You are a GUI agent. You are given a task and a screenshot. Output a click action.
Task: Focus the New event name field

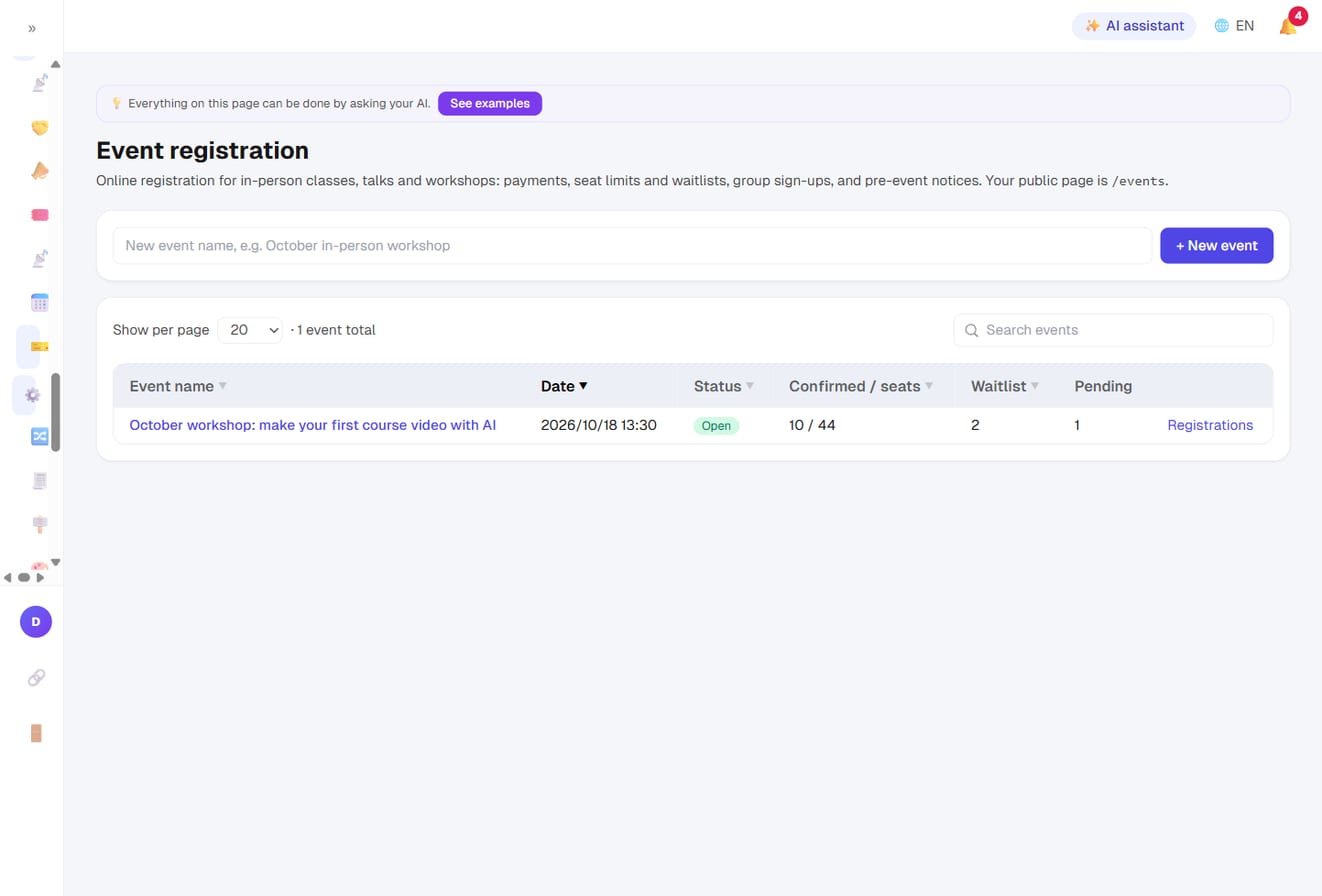pos(632,245)
